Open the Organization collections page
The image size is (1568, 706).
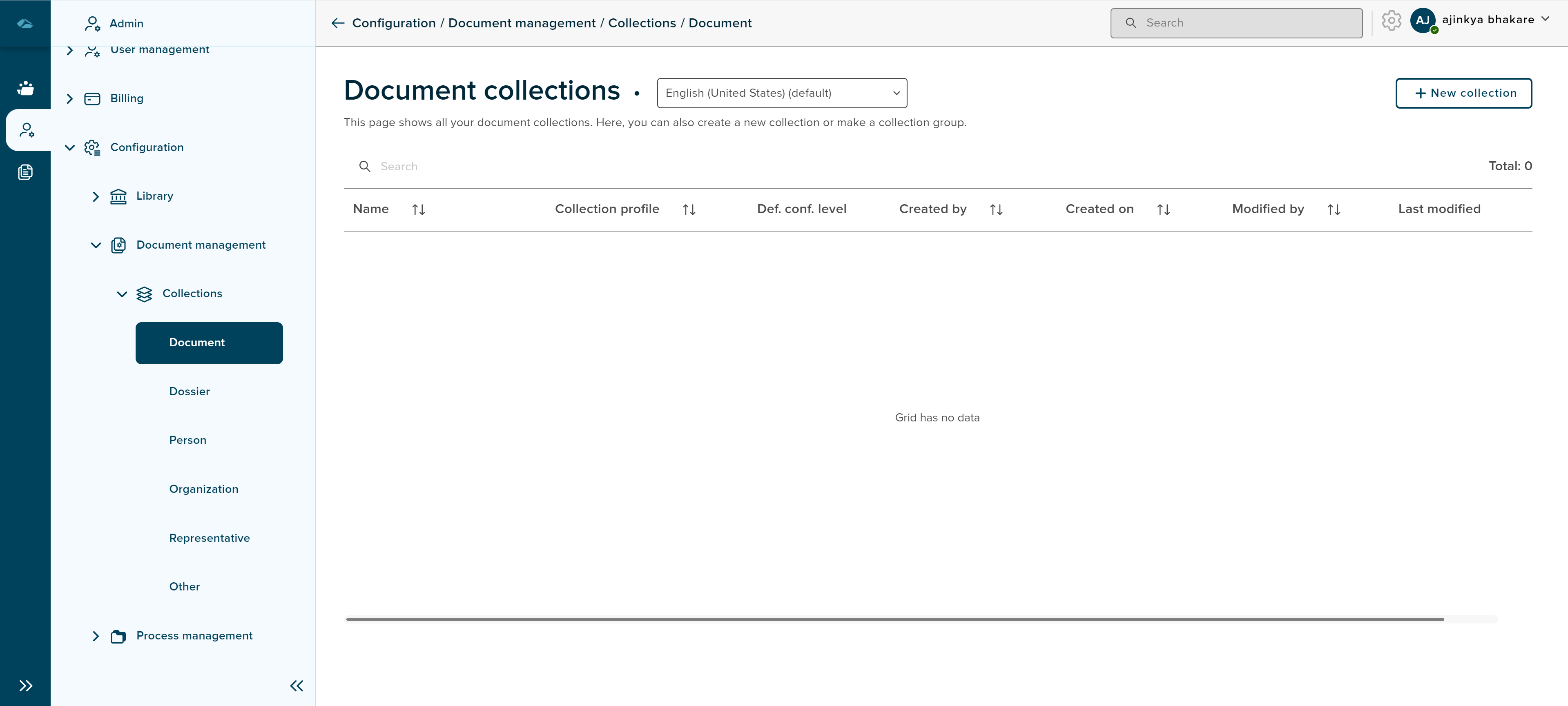tap(203, 489)
